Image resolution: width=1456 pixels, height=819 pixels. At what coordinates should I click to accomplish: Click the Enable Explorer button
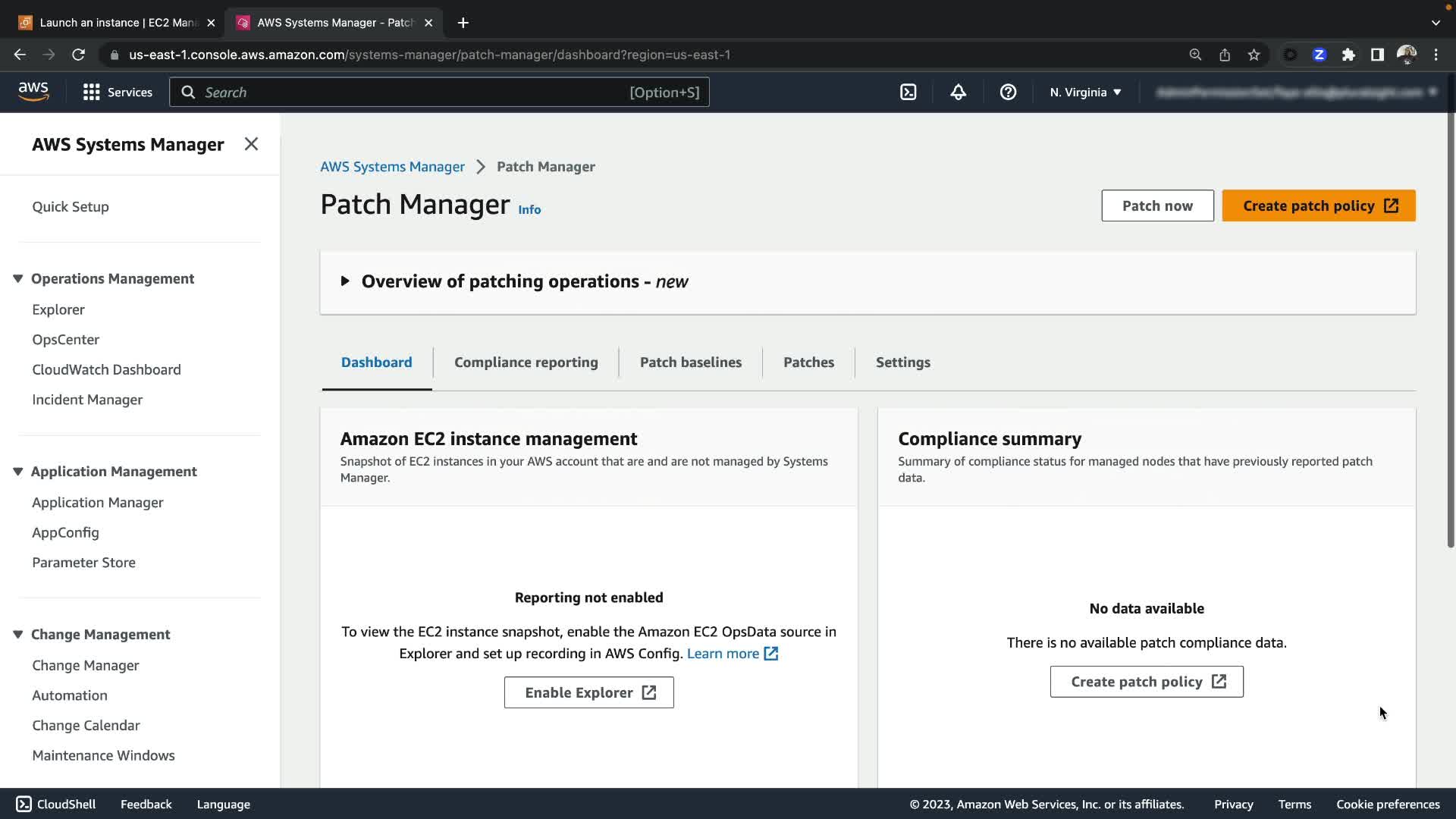(588, 692)
